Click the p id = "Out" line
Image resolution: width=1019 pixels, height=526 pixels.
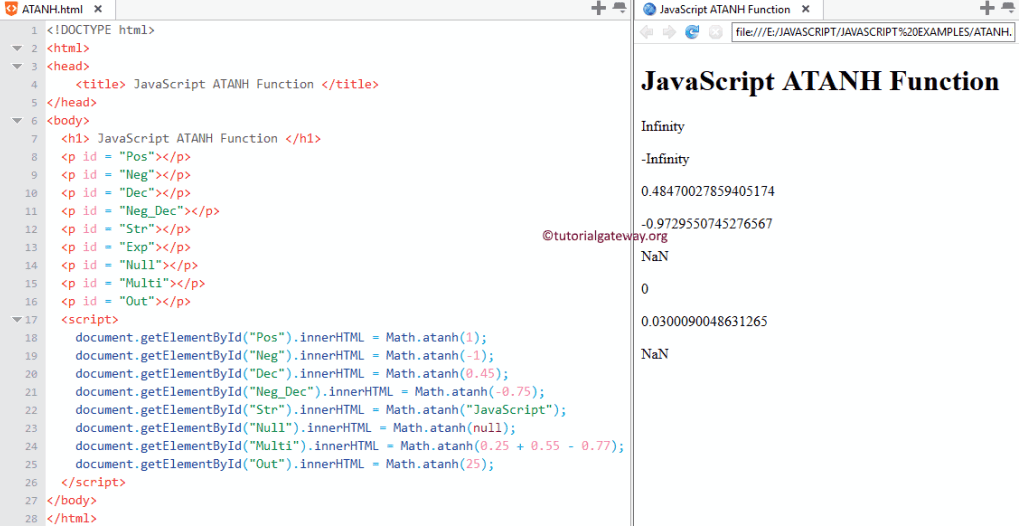click(126, 302)
